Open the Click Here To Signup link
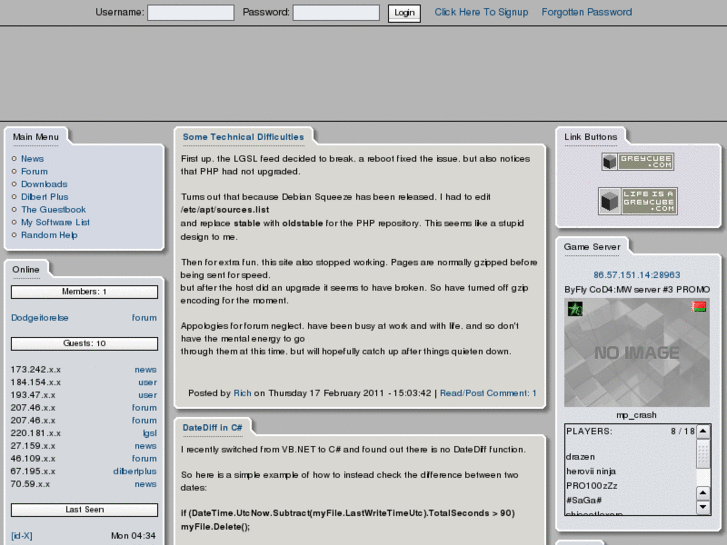The image size is (727, 545). pyautogui.click(x=481, y=12)
